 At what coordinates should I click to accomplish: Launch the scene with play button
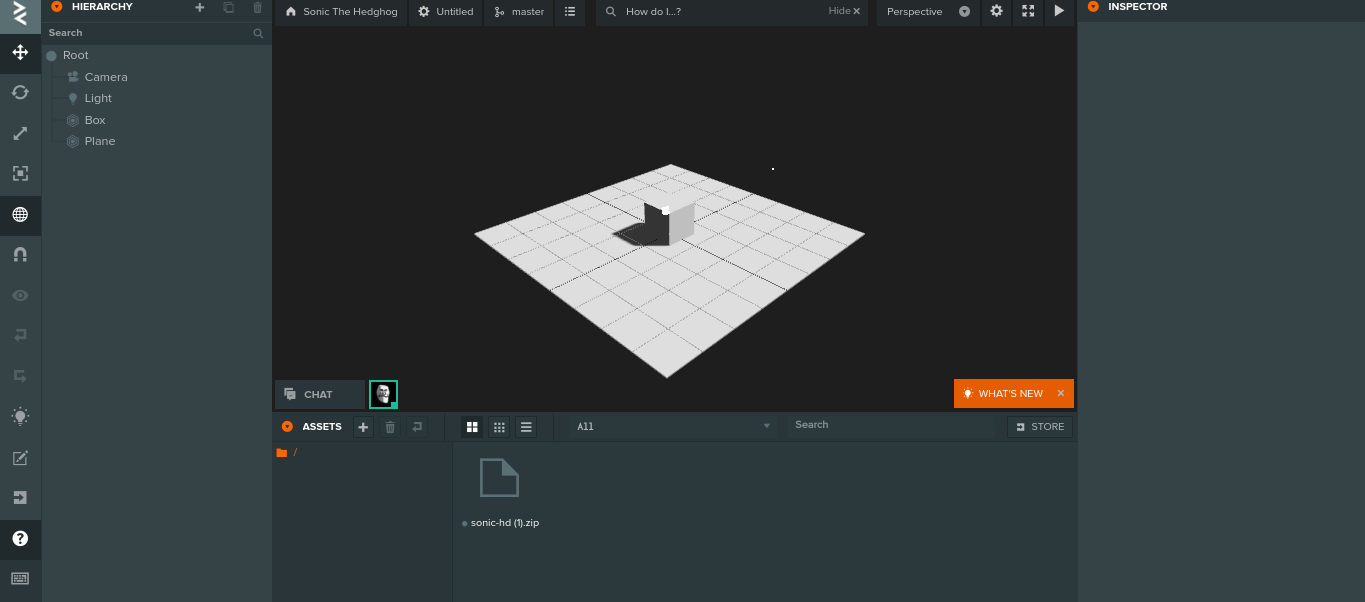(x=1059, y=12)
